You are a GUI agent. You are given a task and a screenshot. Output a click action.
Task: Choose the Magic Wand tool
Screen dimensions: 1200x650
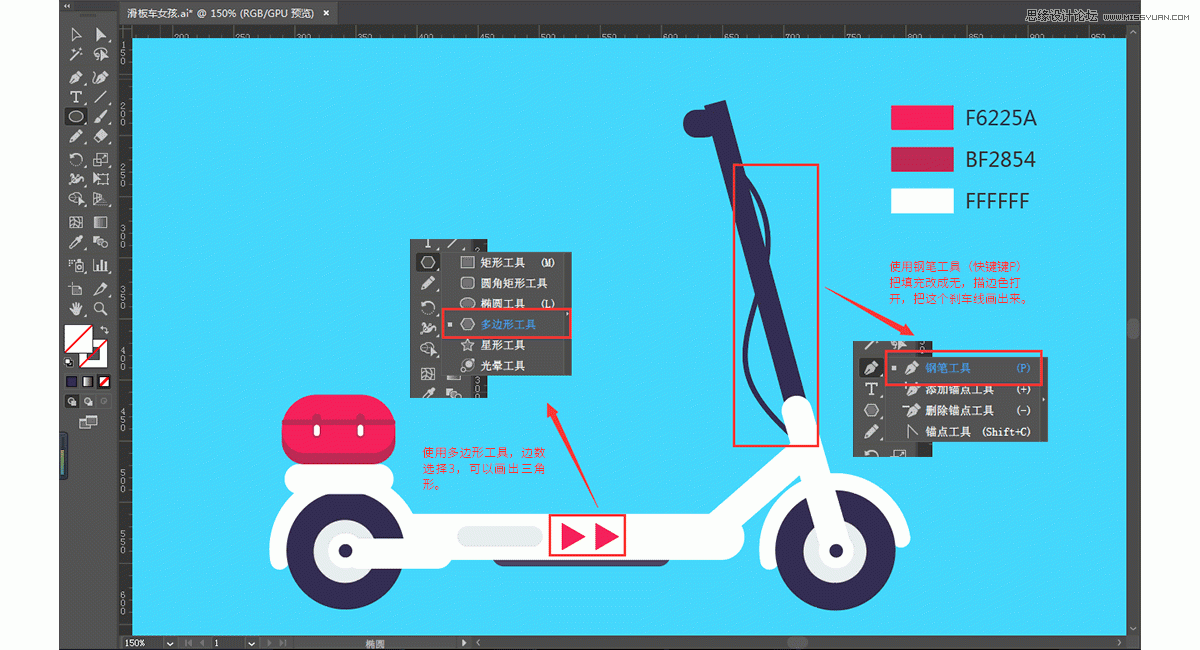click(x=76, y=55)
